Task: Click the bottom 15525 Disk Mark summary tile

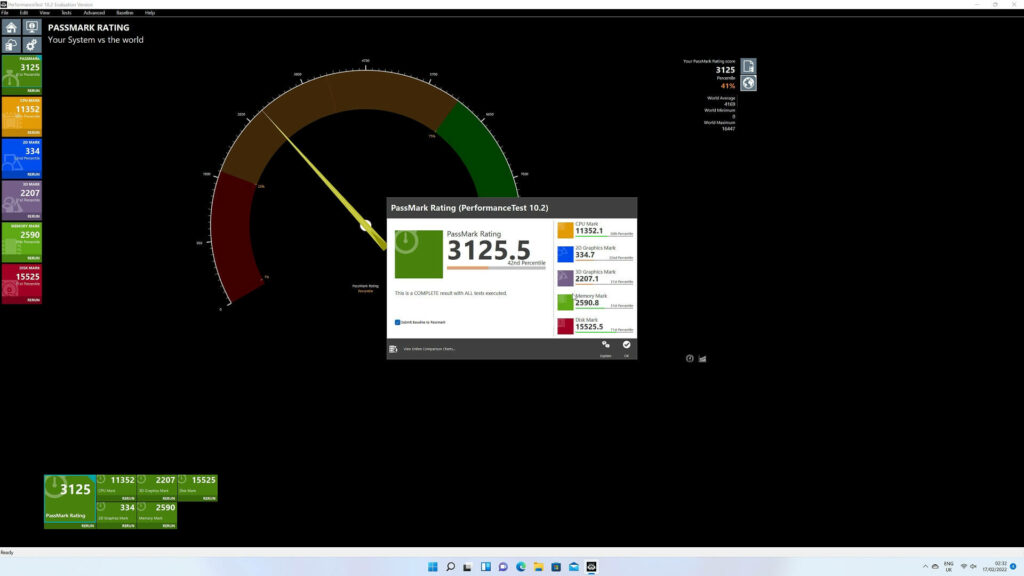Action: click(197, 488)
